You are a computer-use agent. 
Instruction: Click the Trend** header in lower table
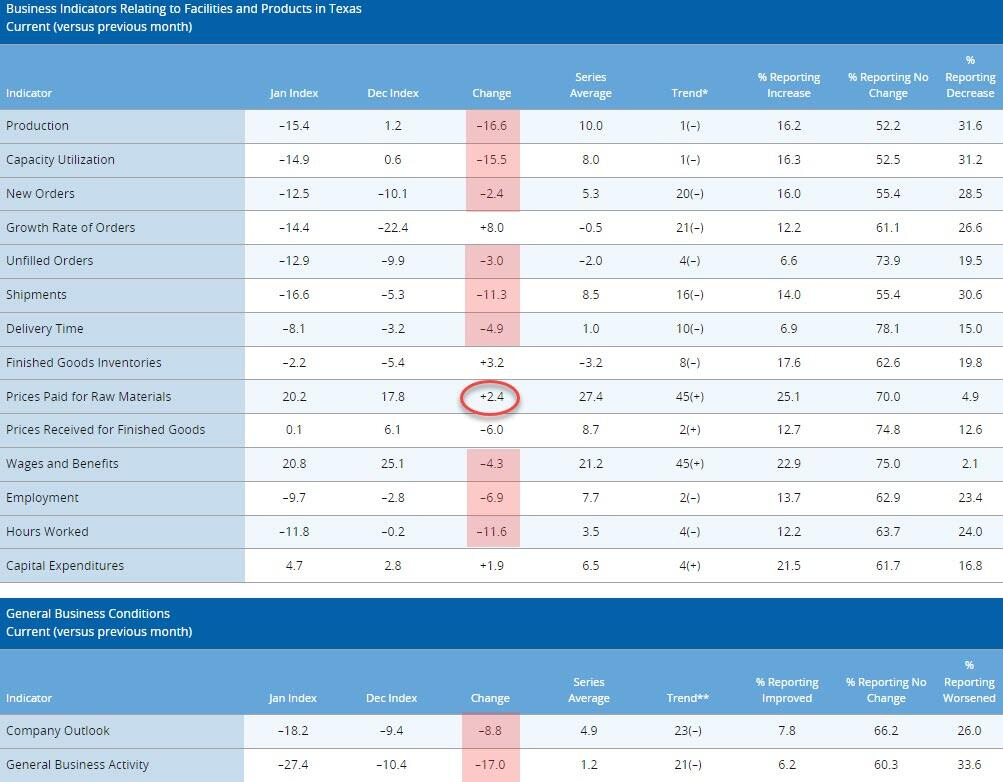click(x=687, y=698)
